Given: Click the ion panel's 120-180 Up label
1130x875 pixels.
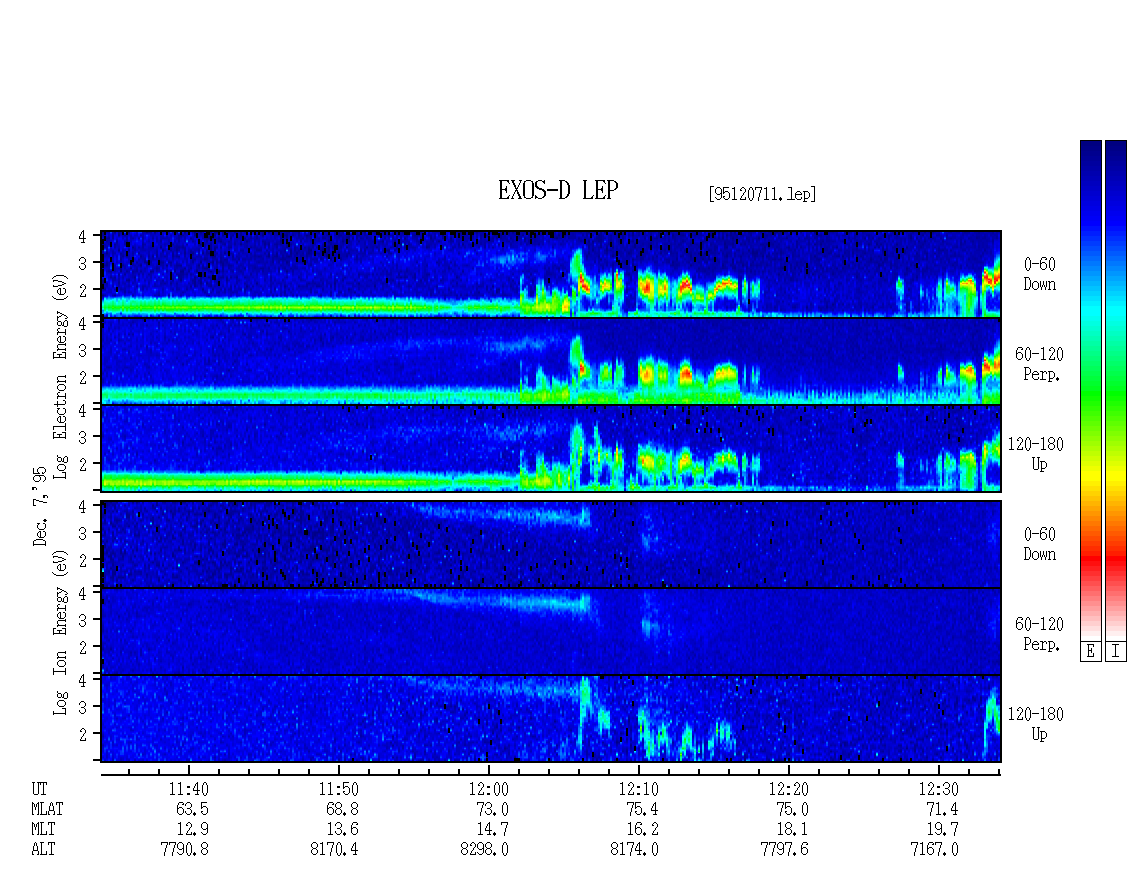Looking at the screenshot, I should click(x=1036, y=724).
